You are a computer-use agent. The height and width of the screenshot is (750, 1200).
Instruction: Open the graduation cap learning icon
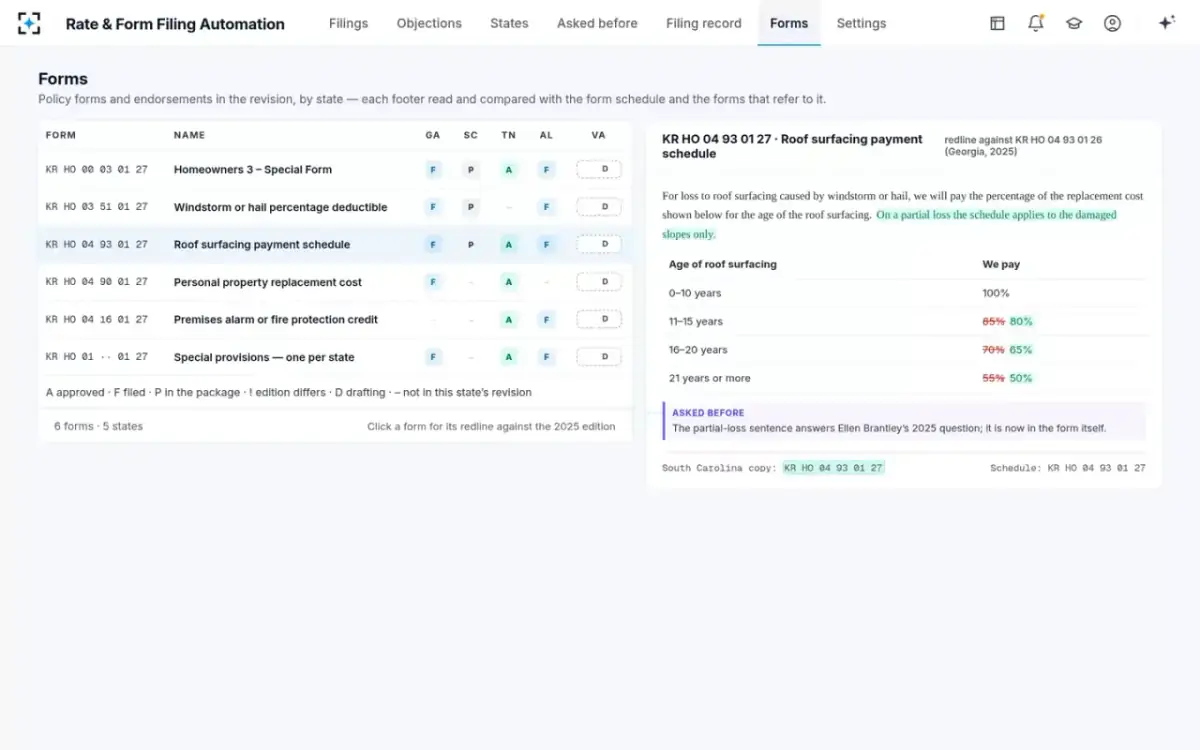click(1074, 23)
